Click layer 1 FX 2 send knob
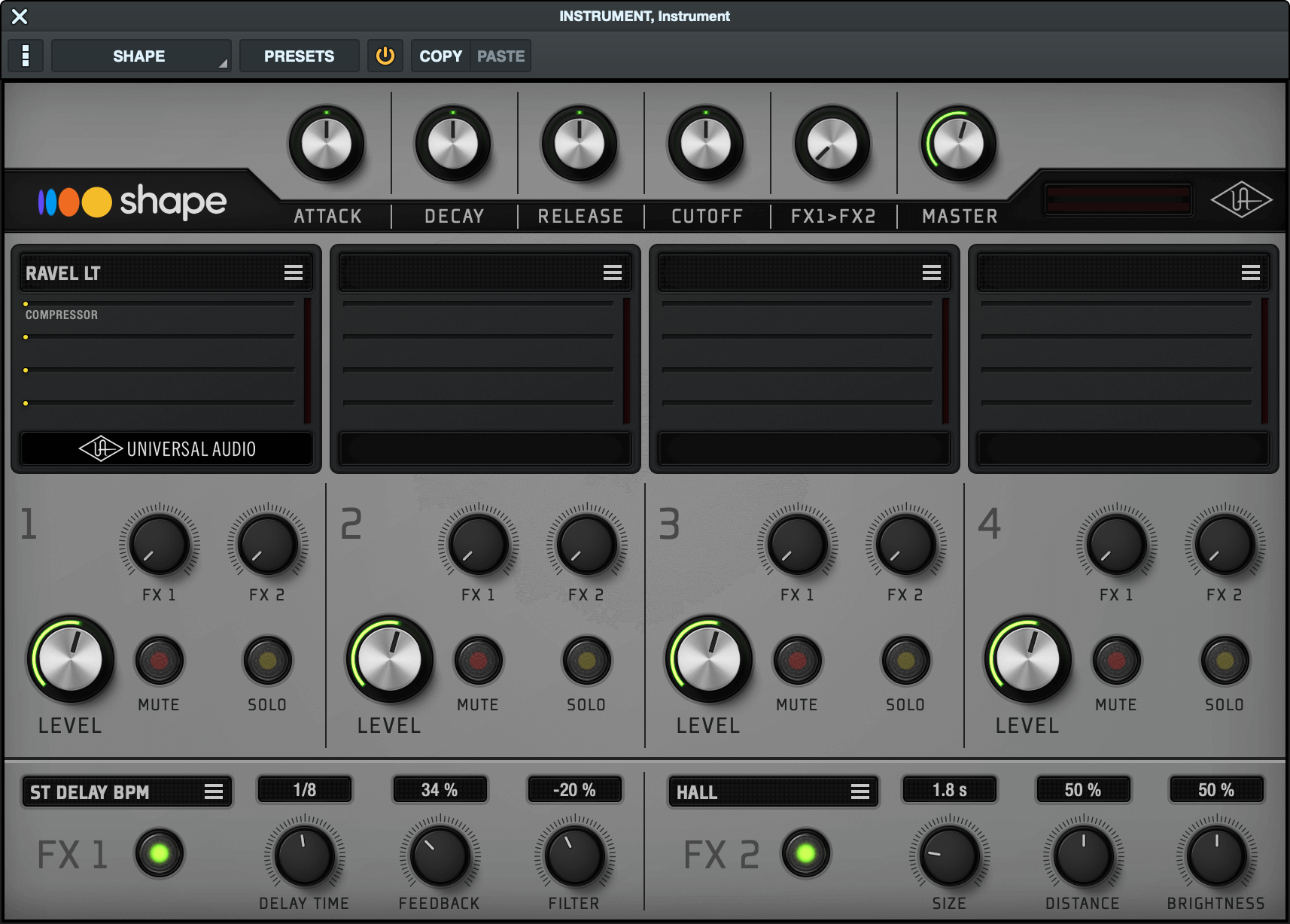This screenshot has height=924, width=1290. tap(267, 543)
